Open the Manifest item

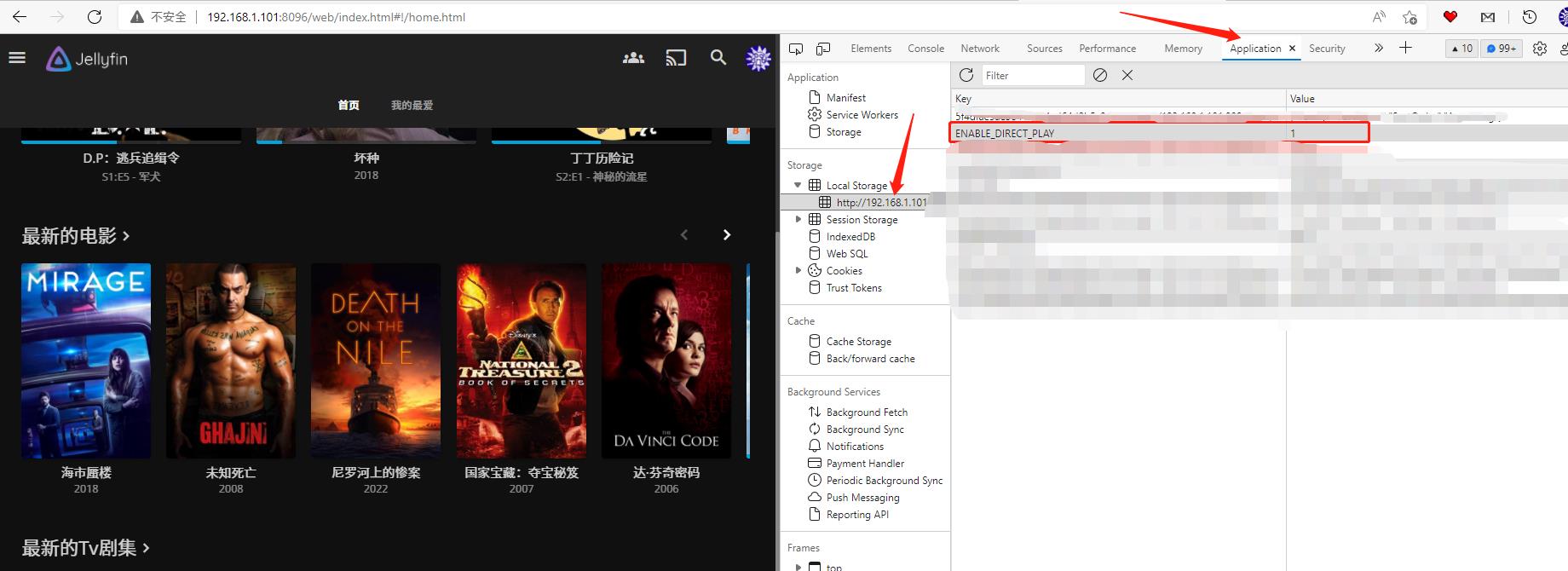(845, 98)
